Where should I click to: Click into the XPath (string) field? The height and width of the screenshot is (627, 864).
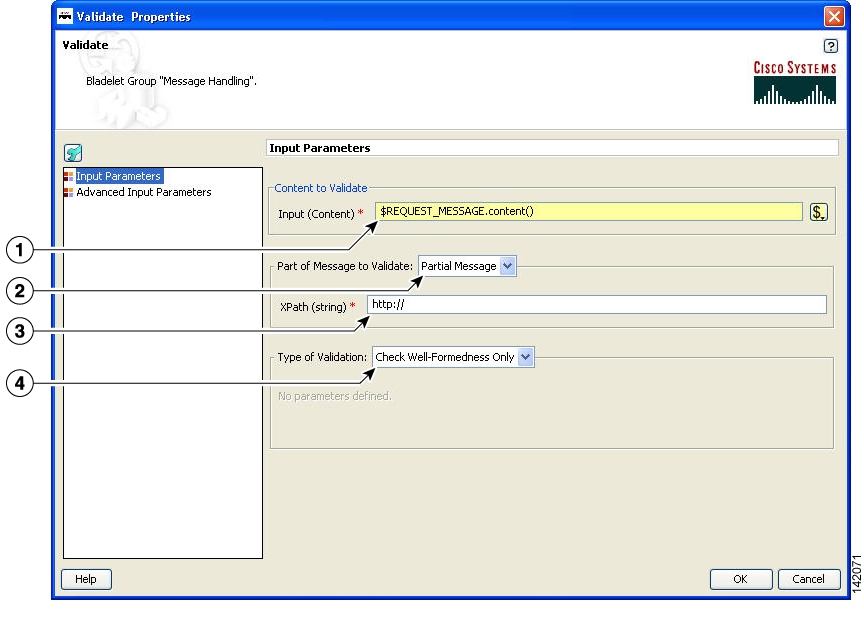[x=596, y=305]
